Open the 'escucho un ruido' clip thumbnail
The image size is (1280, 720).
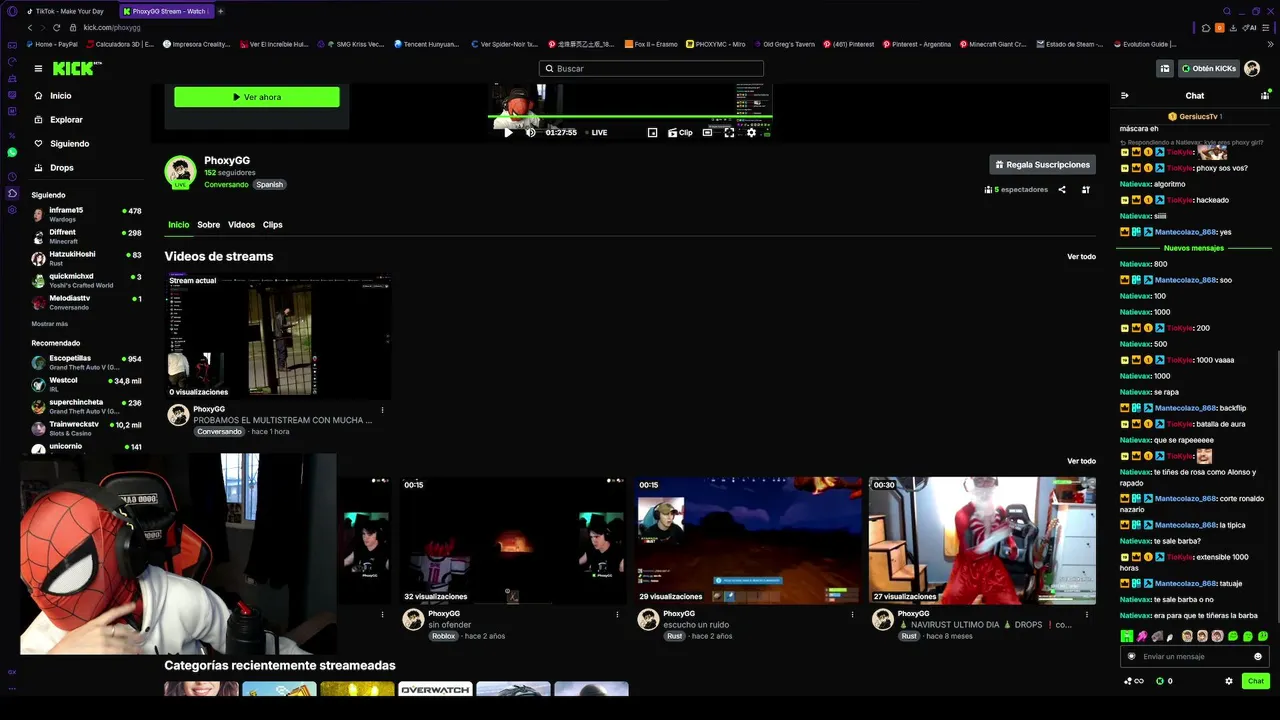coord(748,540)
